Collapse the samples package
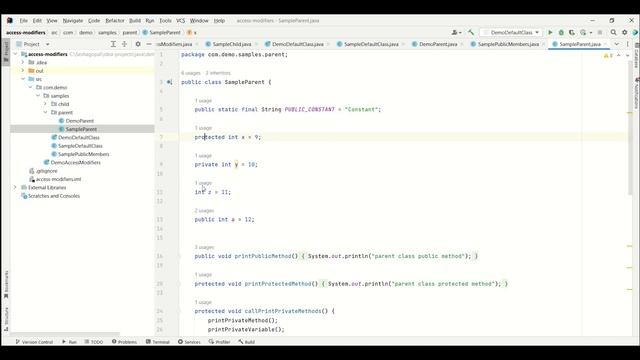 point(38,96)
